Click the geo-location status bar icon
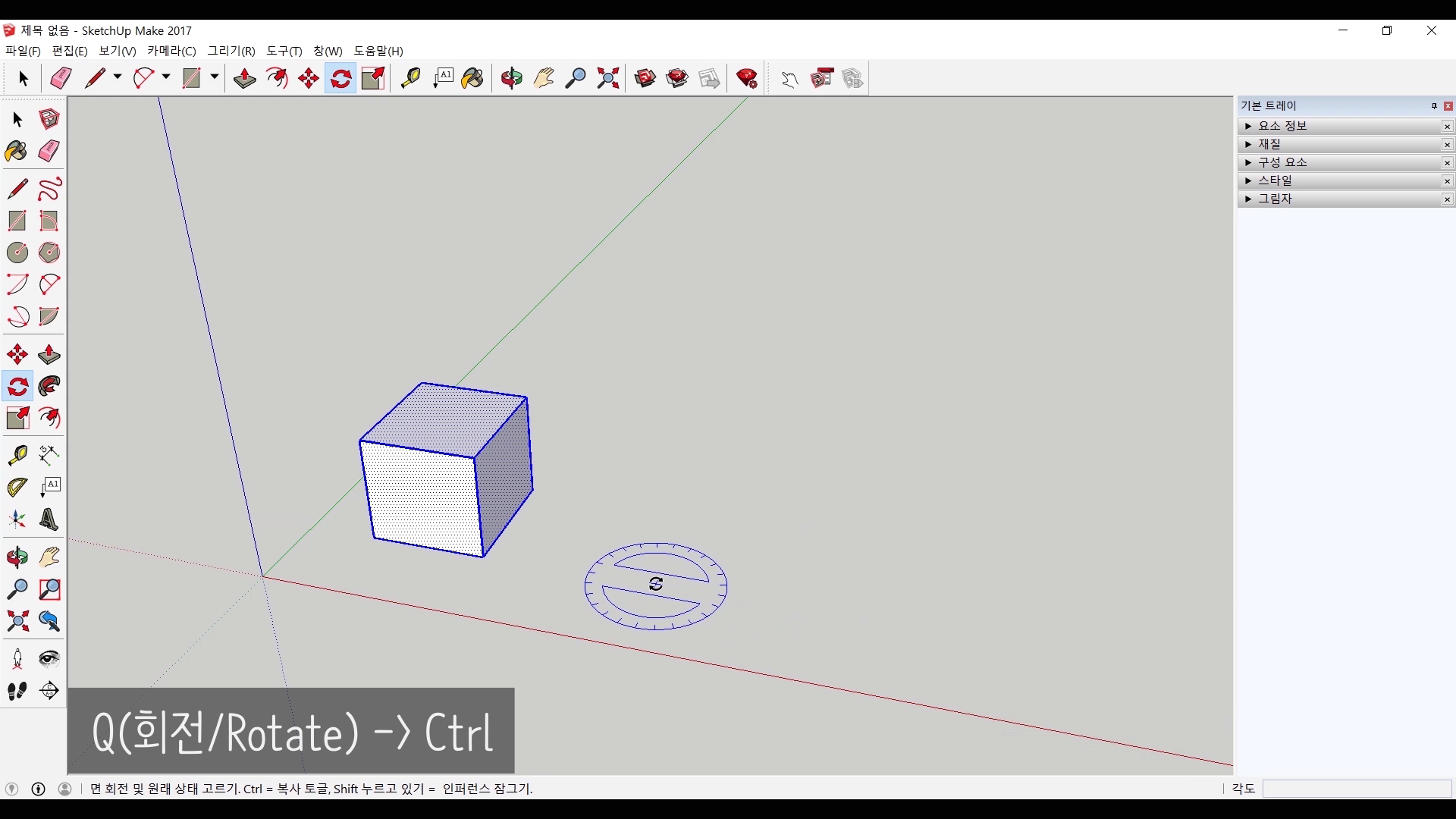The height and width of the screenshot is (819, 1456). (11, 789)
